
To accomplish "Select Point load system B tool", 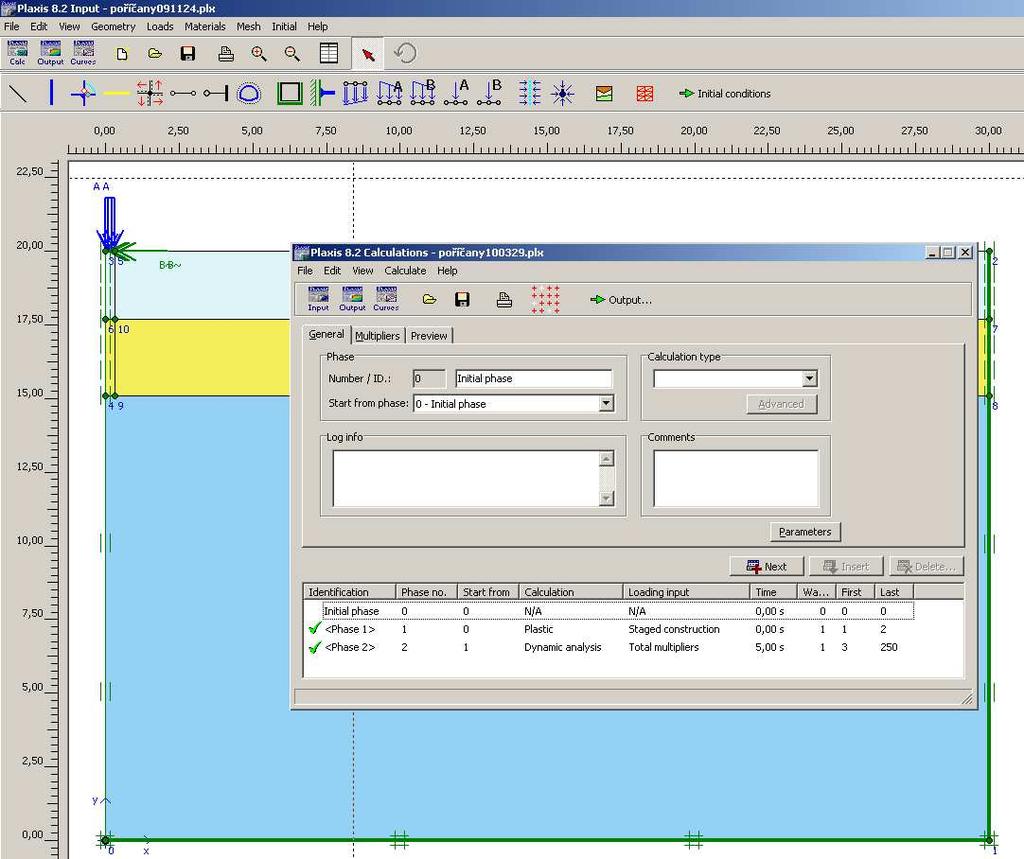I will tap(489, 93).
